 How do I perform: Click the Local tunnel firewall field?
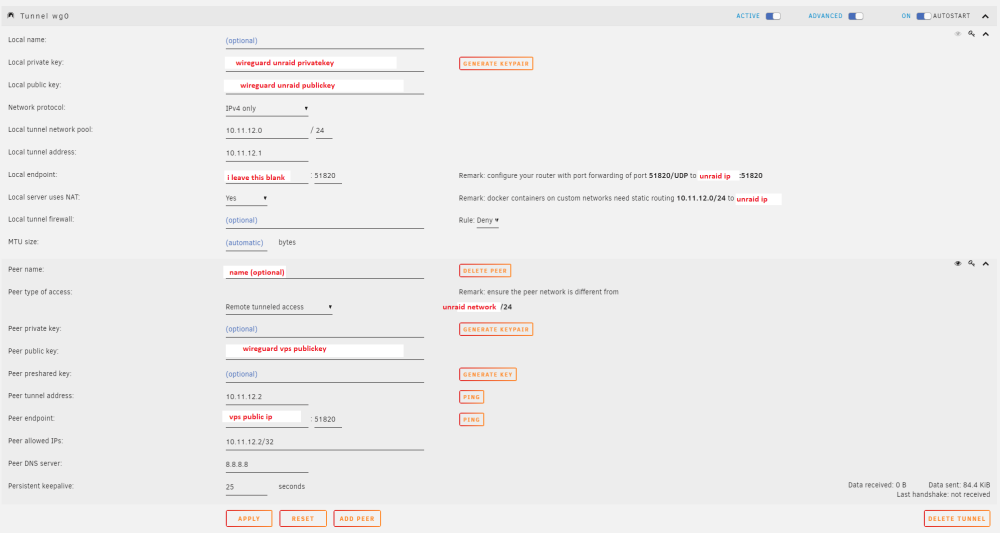[x=324, y=221]
